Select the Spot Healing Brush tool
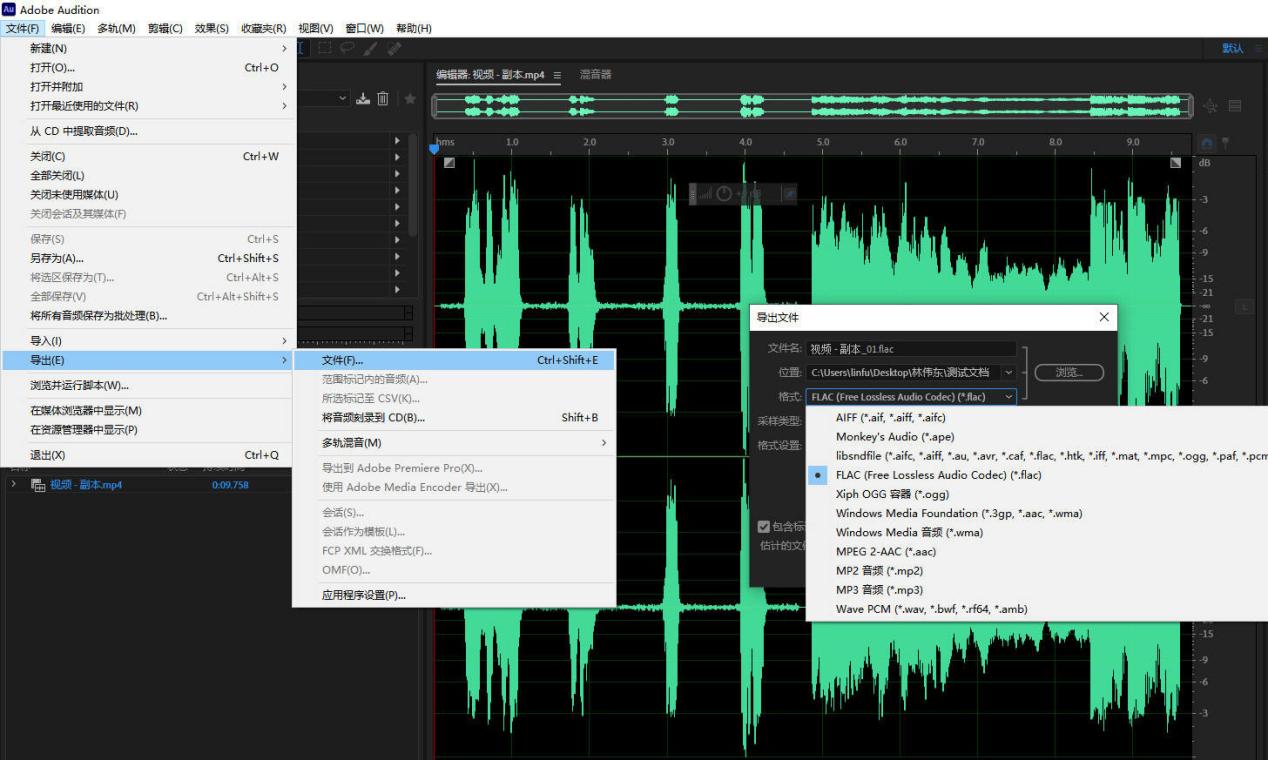Image resolution: width=1268 pixels, height=760 pixels. [393, 48]
